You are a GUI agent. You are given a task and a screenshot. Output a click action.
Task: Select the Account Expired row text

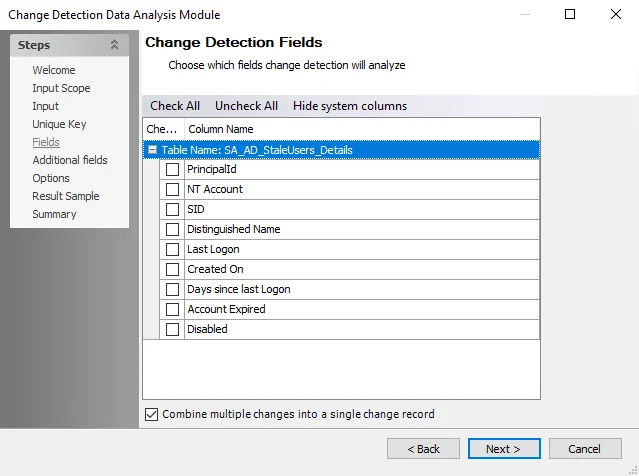coord(226,309)
